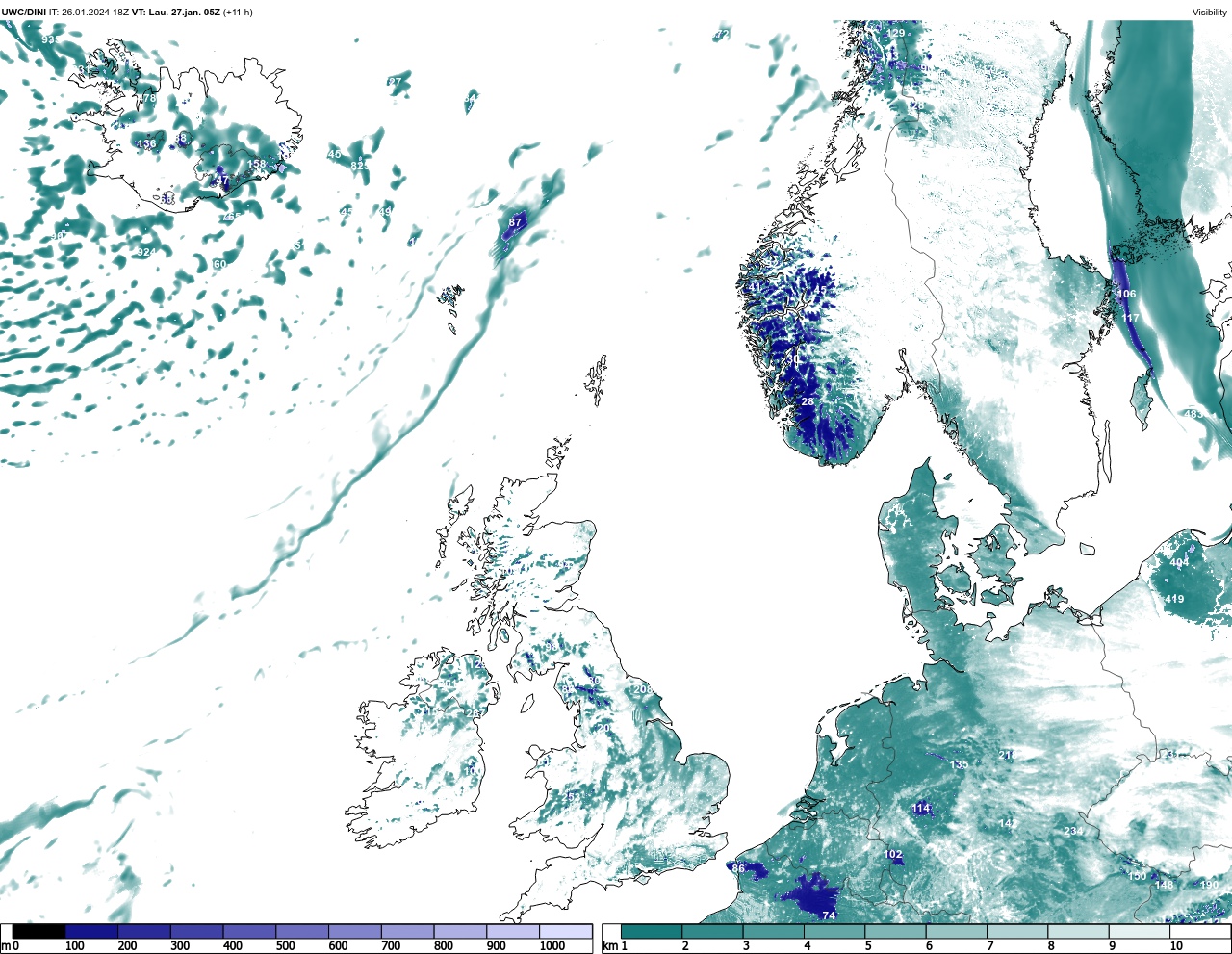This screenshot has height=954, width=1232.
Task: Click the 87 value in the Atlantic fog patch
Action: click(x=515, y=222)
